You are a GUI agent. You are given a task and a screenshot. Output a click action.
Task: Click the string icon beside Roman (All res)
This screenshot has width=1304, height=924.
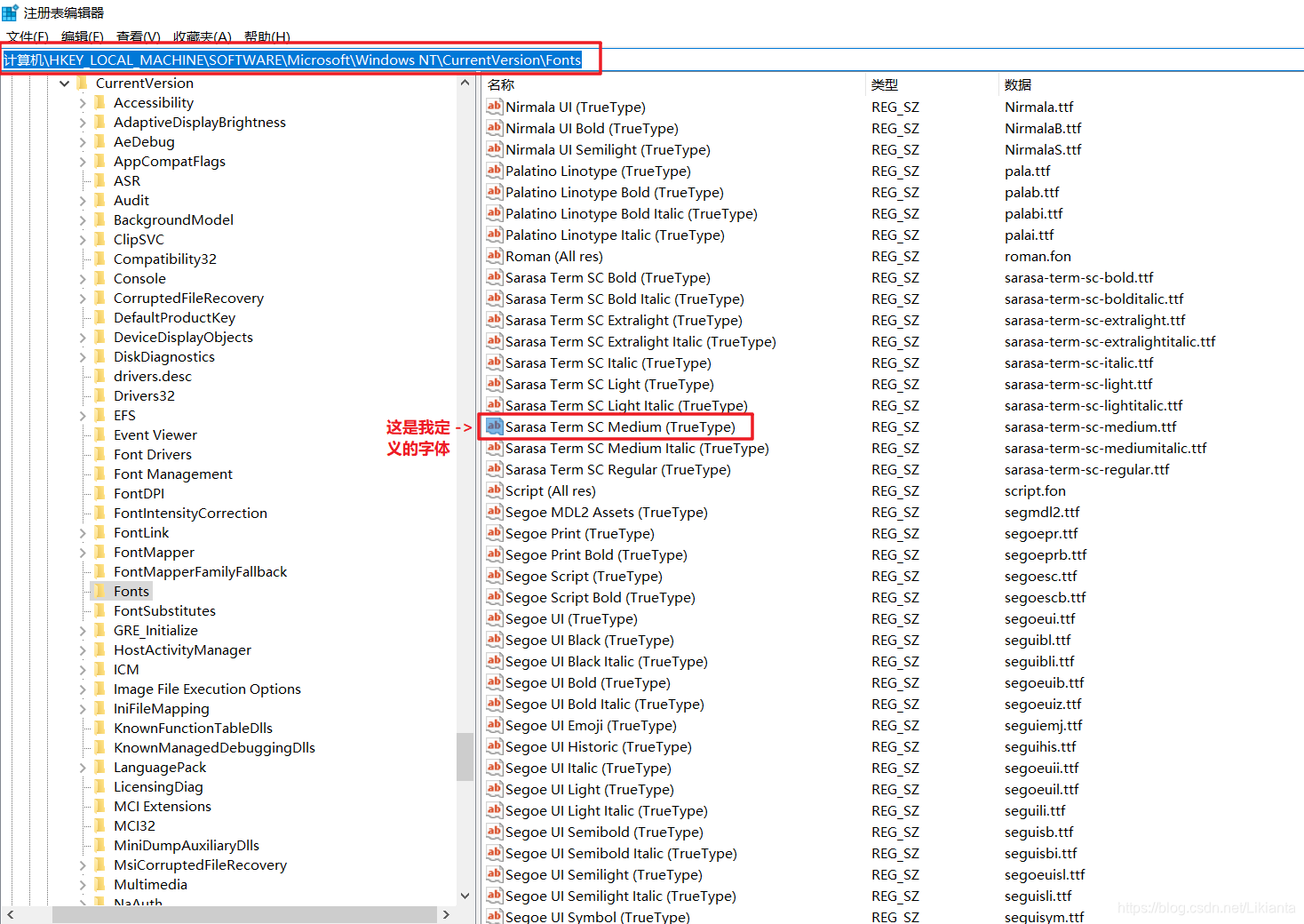click(x=495, y=256)
